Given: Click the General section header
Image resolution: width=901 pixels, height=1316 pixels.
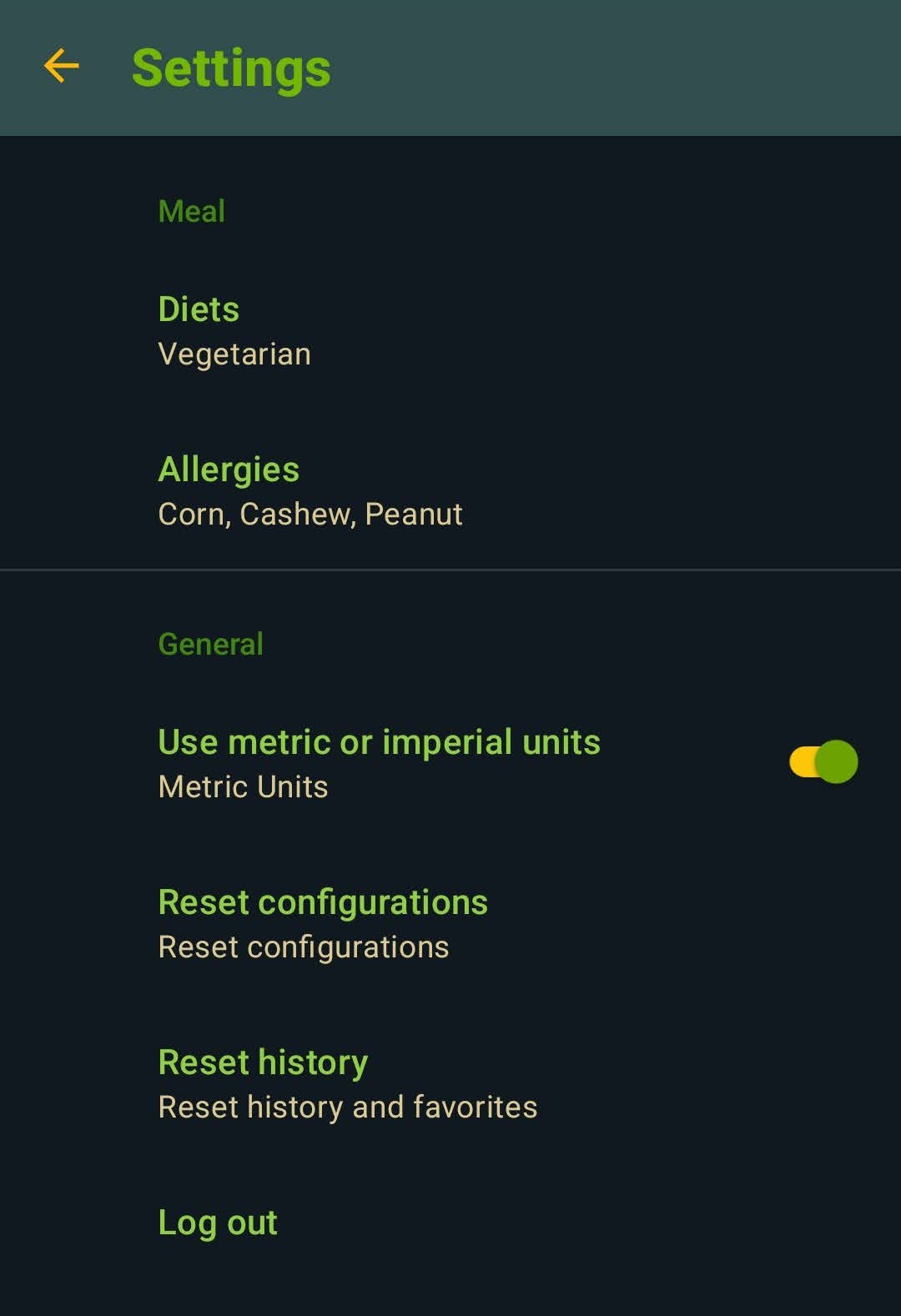Looking at the screenshot, I should click(x=211, y=644).
